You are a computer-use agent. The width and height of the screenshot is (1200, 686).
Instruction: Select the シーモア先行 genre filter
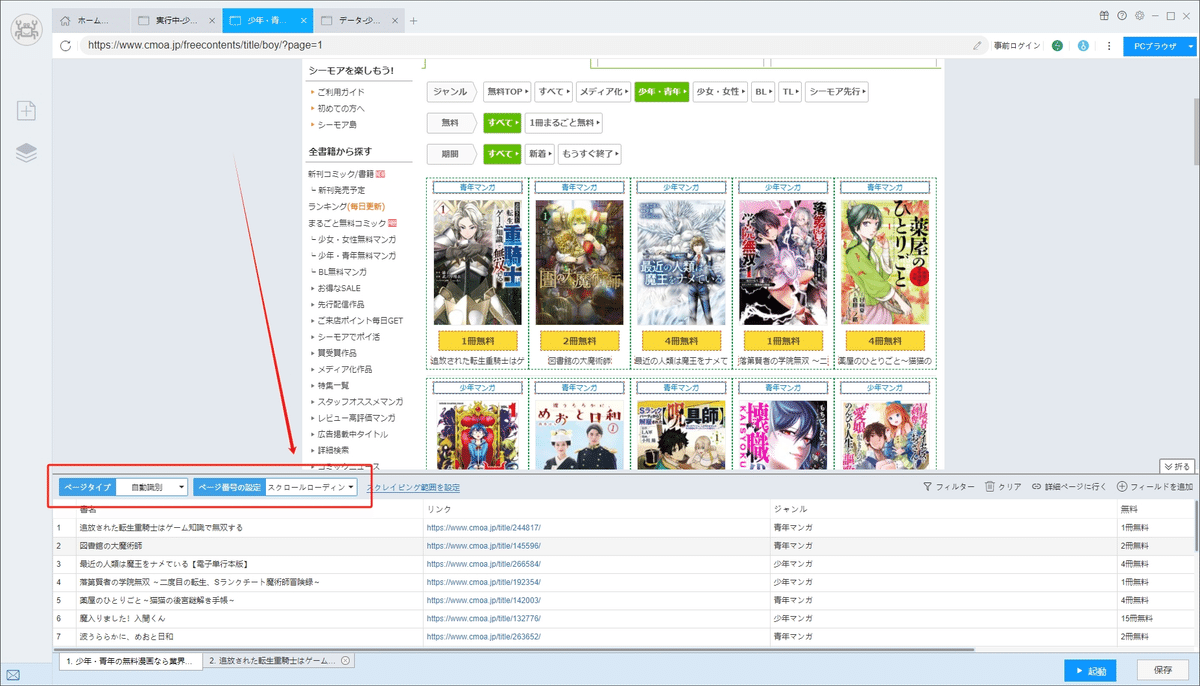click(x=836, y=92)
